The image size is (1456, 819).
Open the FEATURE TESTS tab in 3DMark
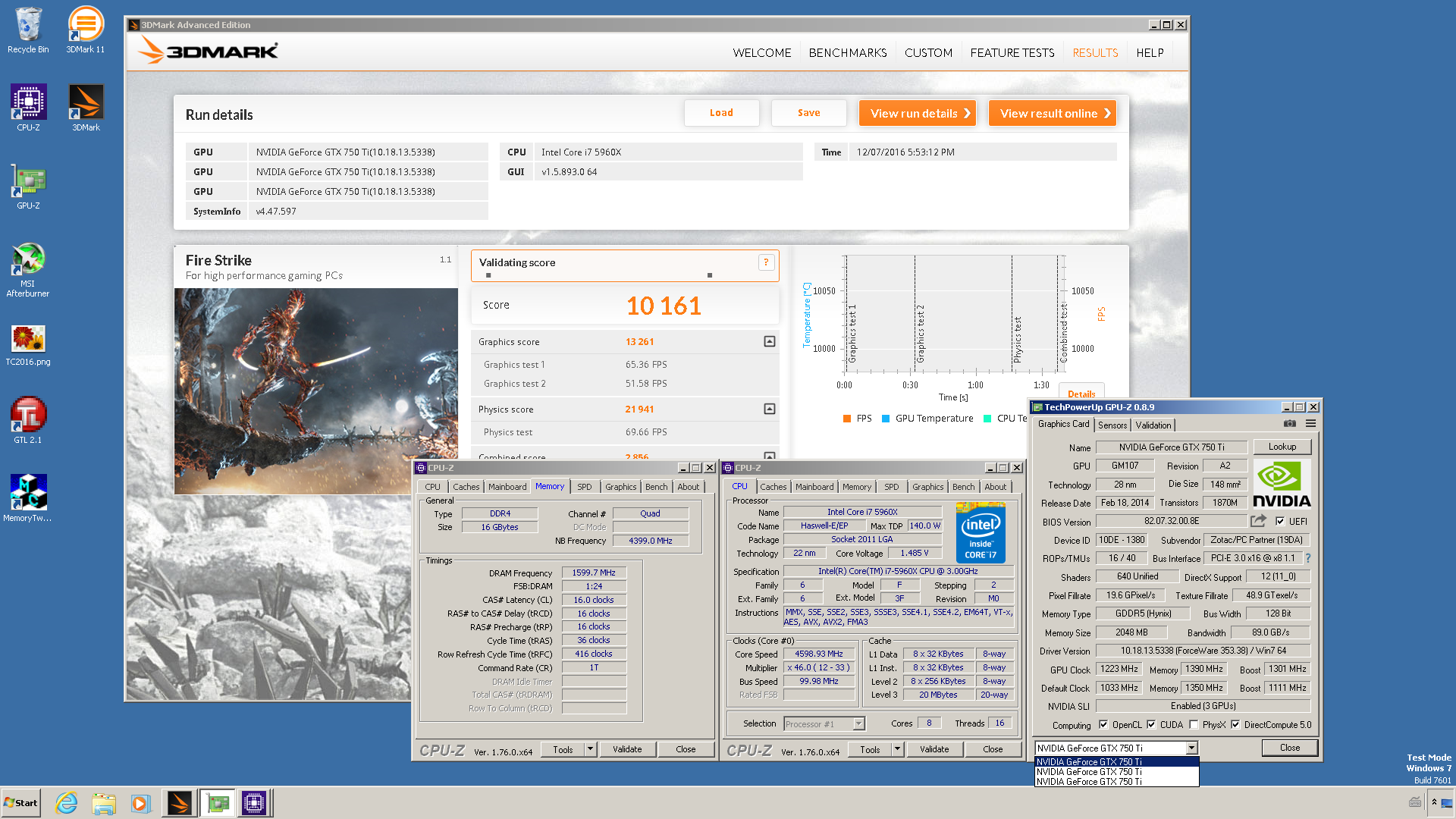[x=1012, y=52]
